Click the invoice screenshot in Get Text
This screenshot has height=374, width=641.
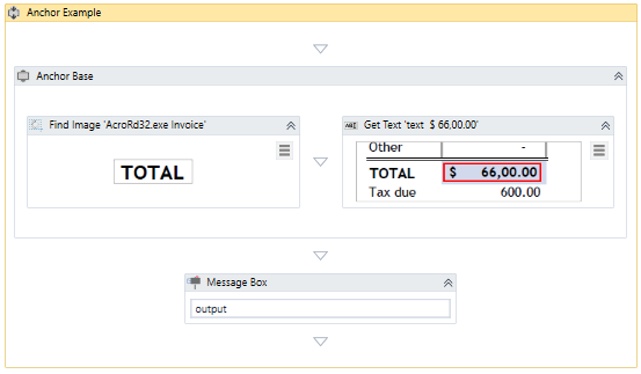[x=468, y=171]
